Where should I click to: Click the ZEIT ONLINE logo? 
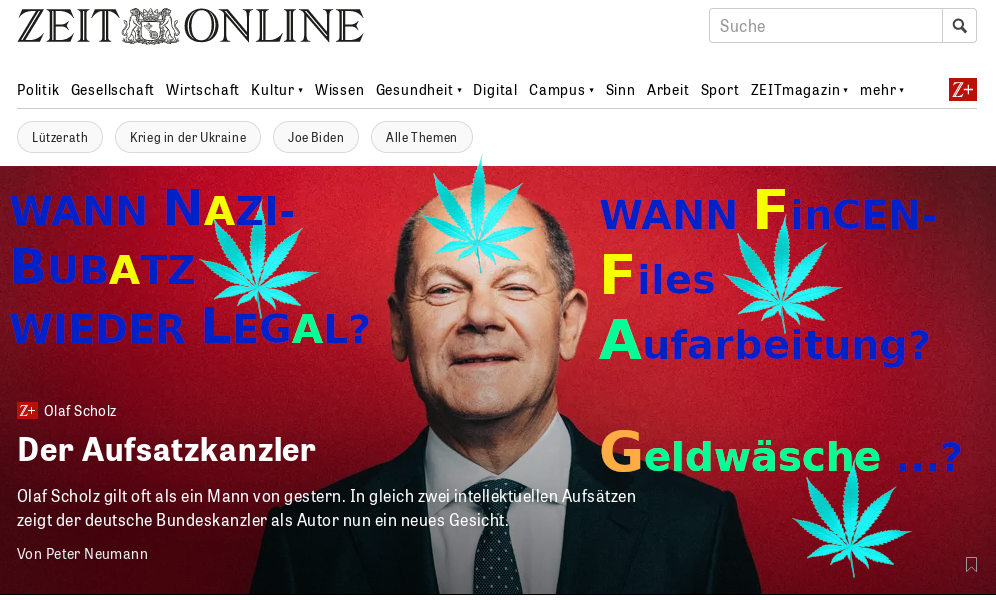(x=191, y=26)
